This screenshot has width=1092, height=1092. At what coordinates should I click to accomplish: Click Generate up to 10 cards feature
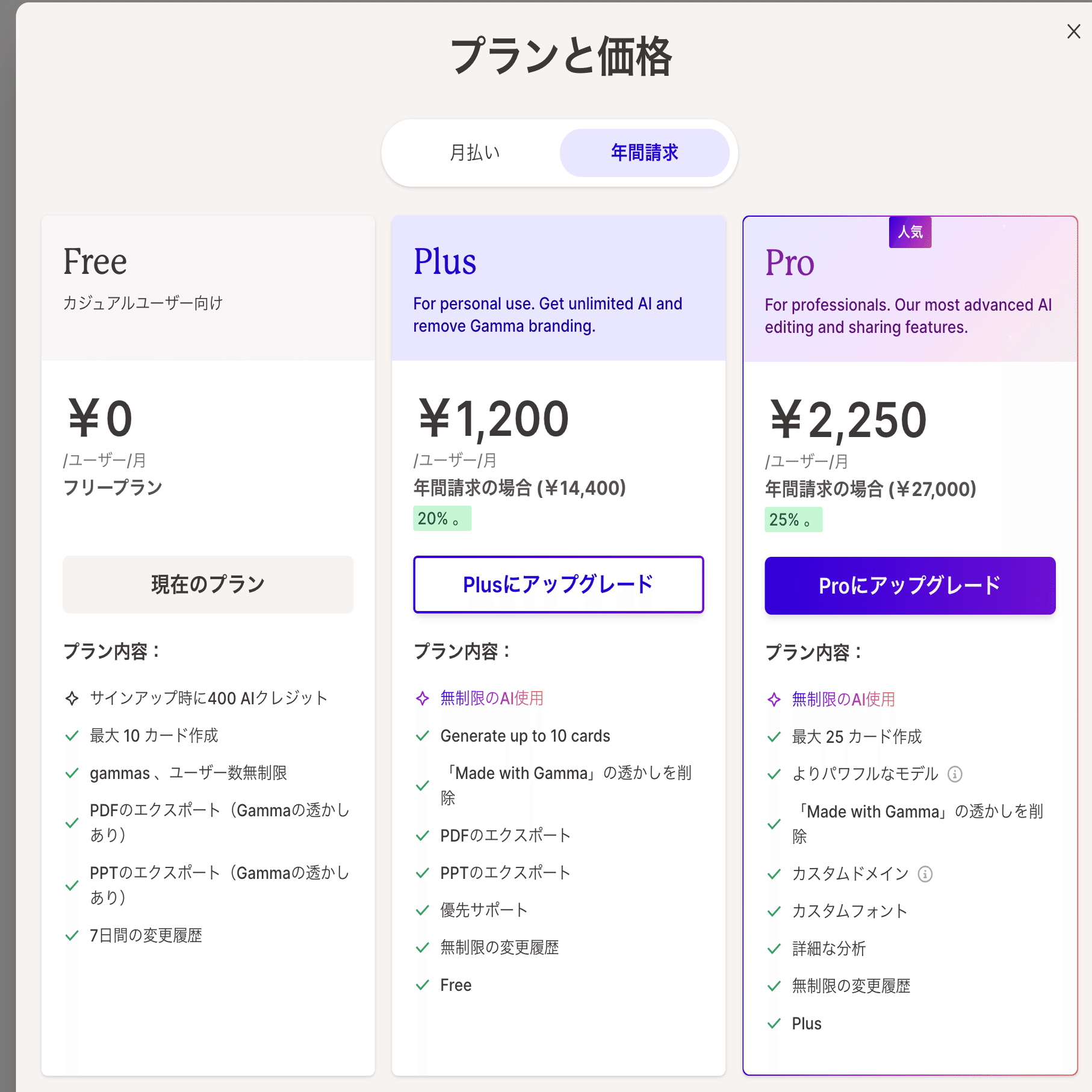[525, 736]
